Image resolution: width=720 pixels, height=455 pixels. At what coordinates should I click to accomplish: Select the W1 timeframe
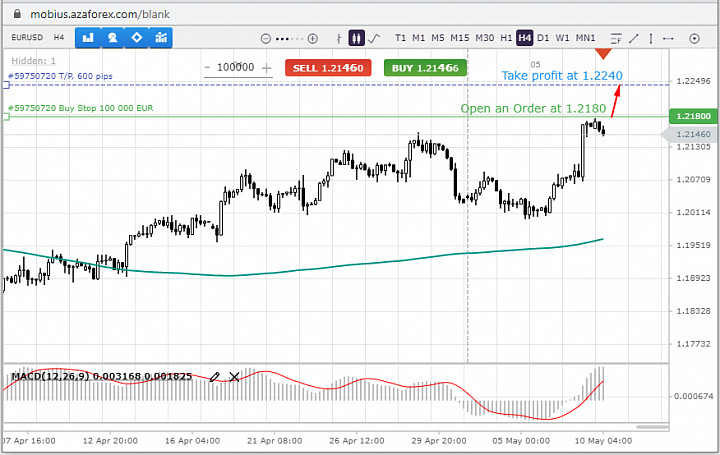562,38
